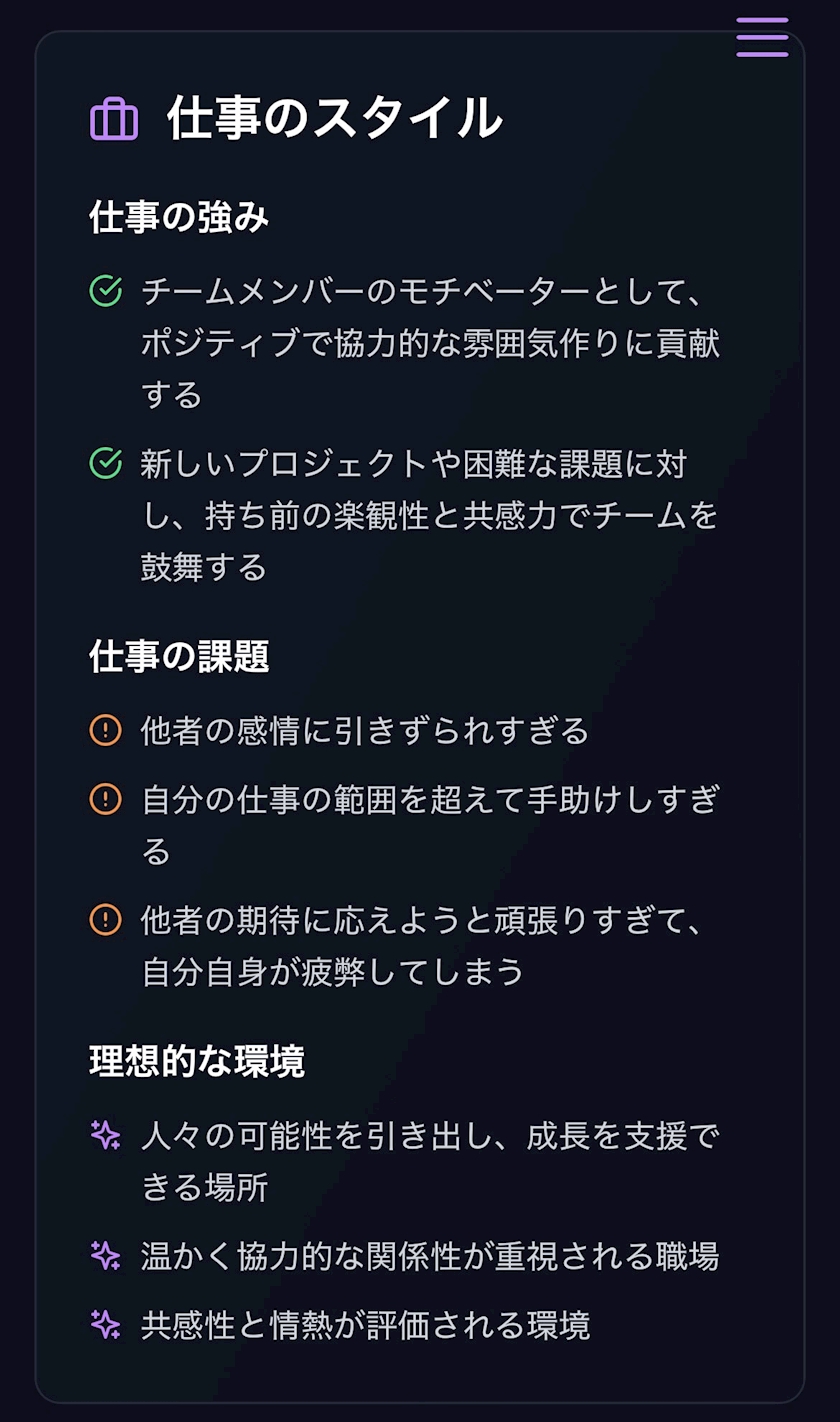
Task: Click the 仕事の課題 heading
Action: point(179,656)
